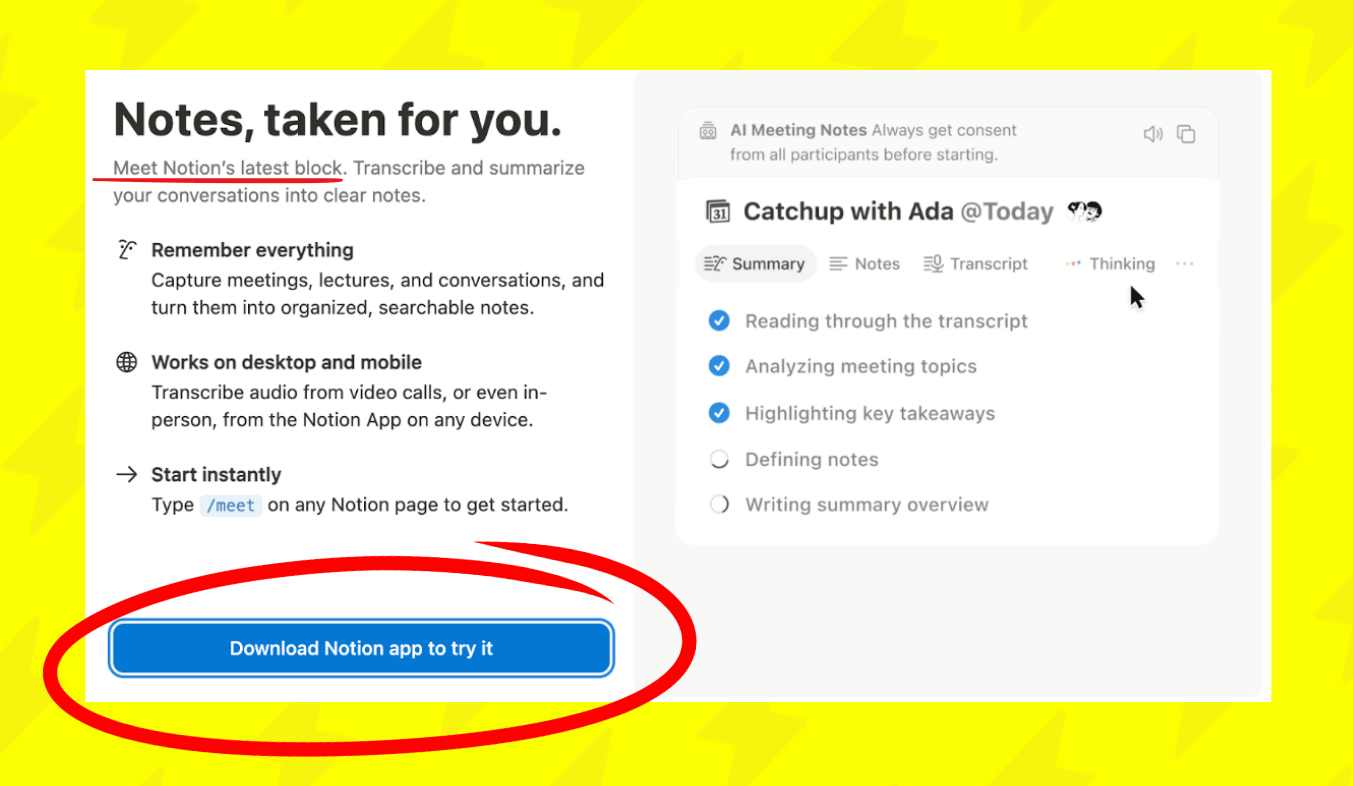Toggle the Reading through the transcript checkmark
This screenshot has width=1353, height=786.
click(719, 321)
